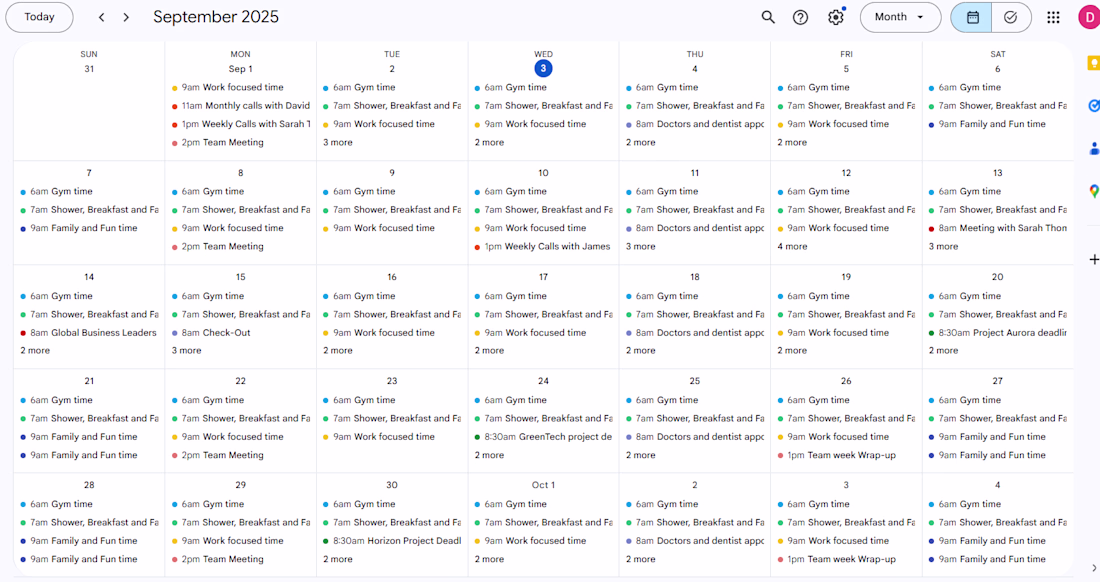Image resolution: width=1100 pixels, height=582 pixels.
Task: Open 8am Doctors and dentist on Sep 25
Action: (695, 437)
